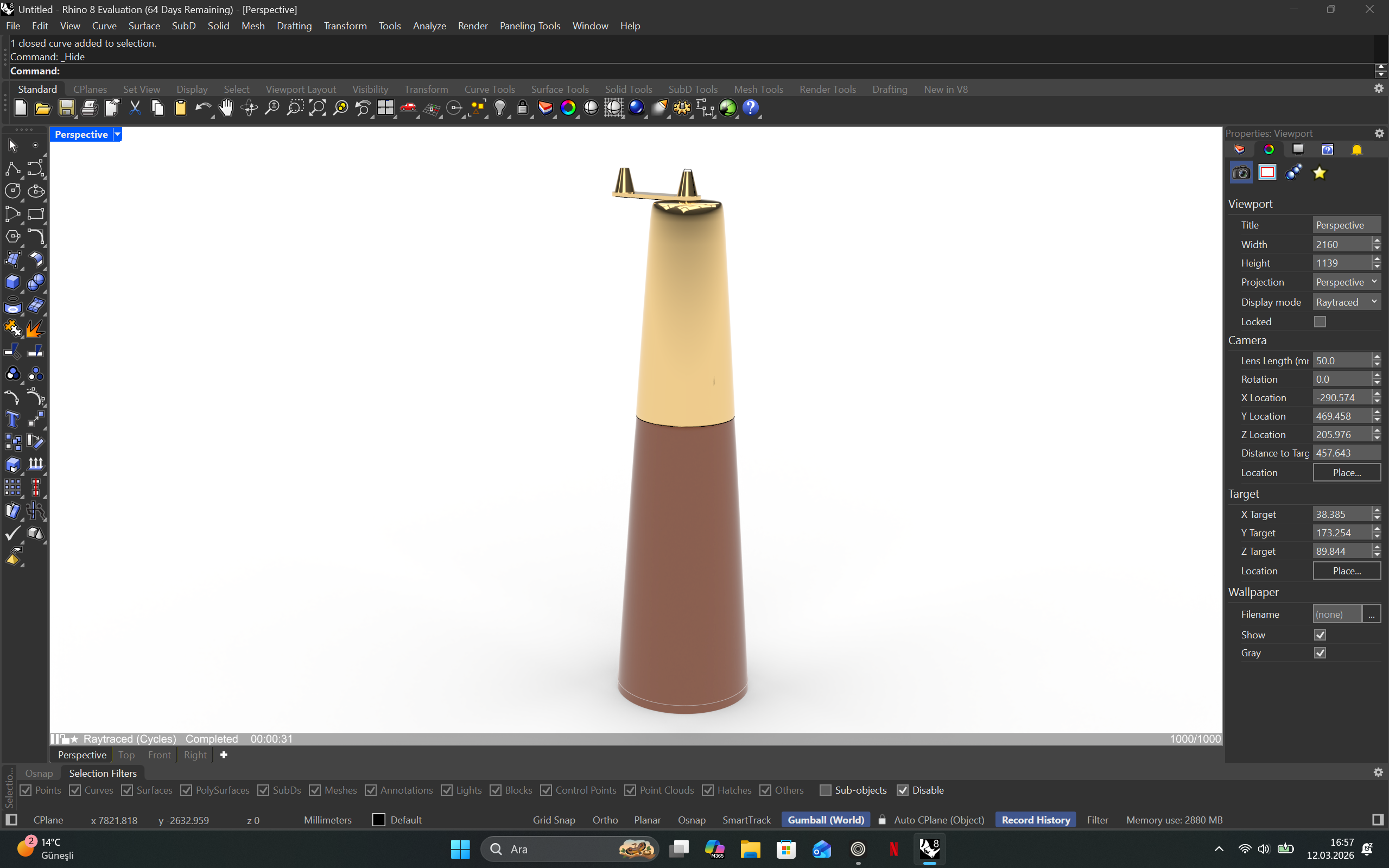Click the Camera Location Place button

tap(1346, 472)
